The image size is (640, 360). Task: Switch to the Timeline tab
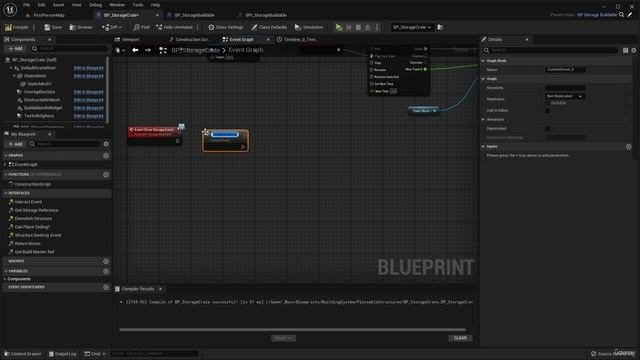pos(300,40)
